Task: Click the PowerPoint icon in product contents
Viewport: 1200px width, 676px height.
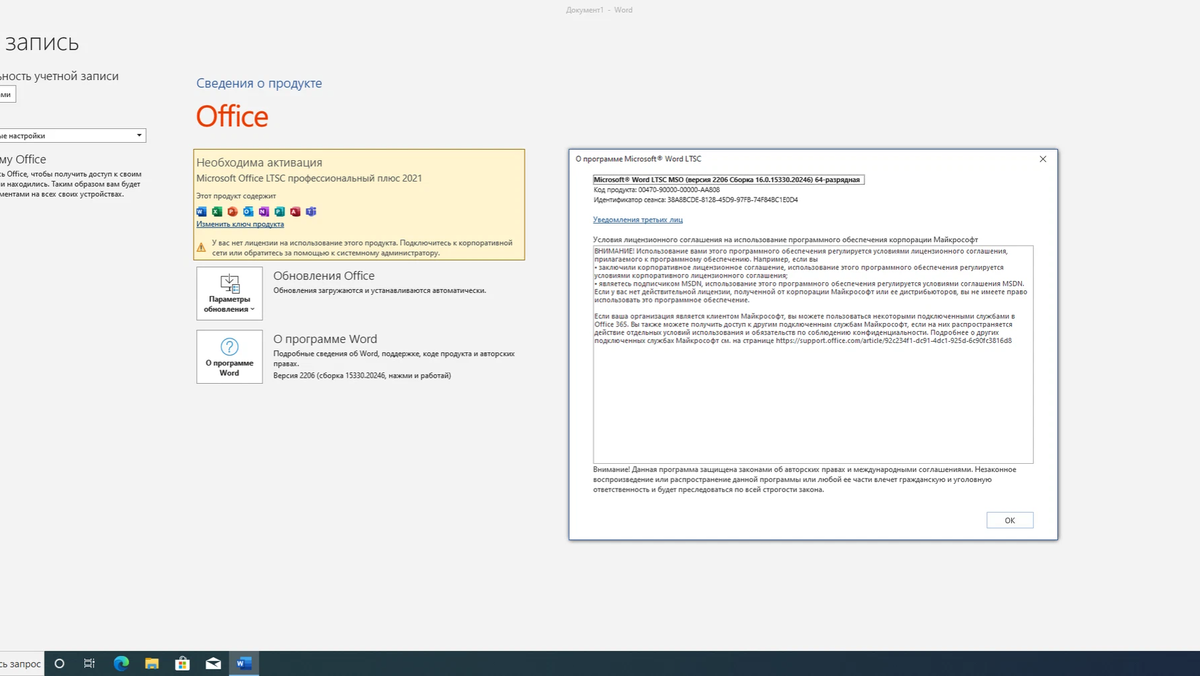Action: 233,211
